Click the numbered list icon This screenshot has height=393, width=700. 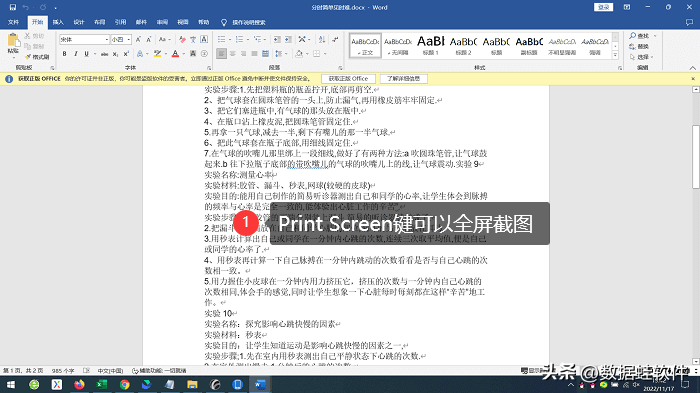239,40
